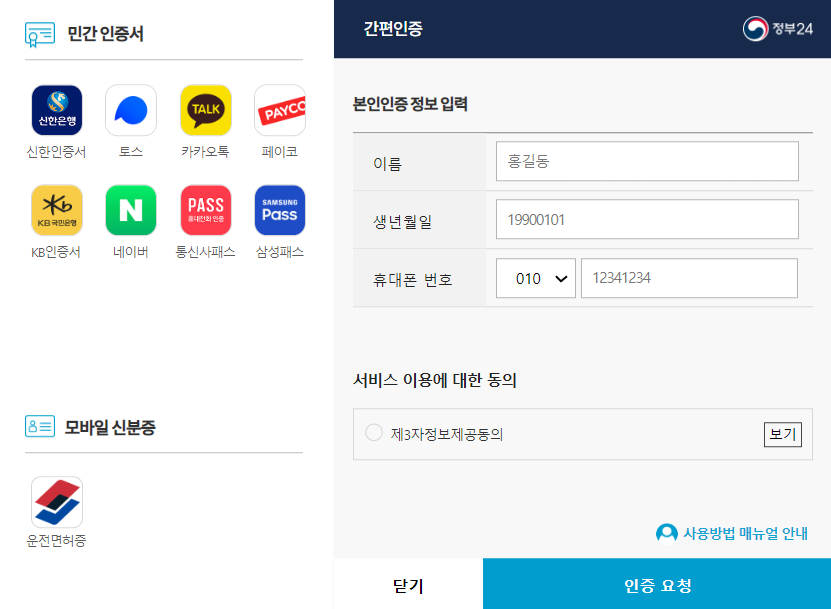This screenshot has width=831, height=609.
Task: Click the 네이버 text label
Action: pos(131,252)
